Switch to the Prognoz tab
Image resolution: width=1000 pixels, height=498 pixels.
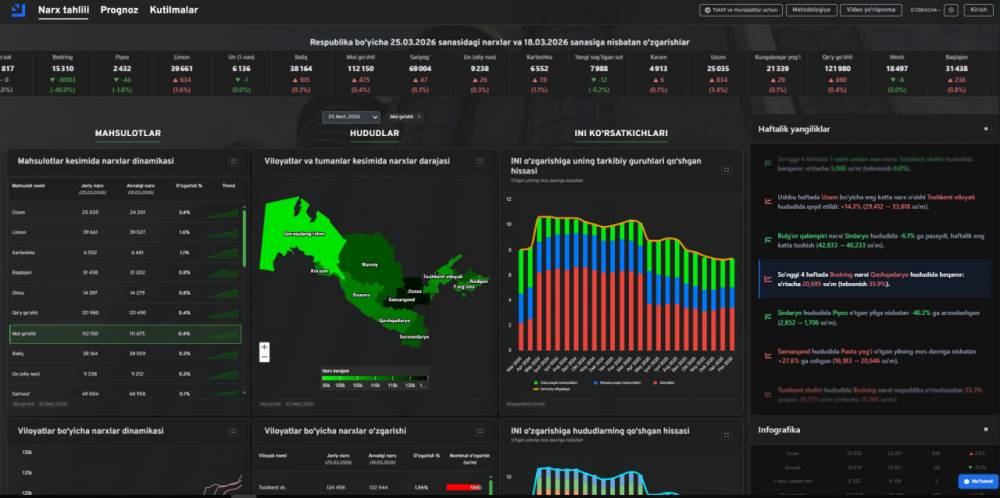click(x=118, y=10)
